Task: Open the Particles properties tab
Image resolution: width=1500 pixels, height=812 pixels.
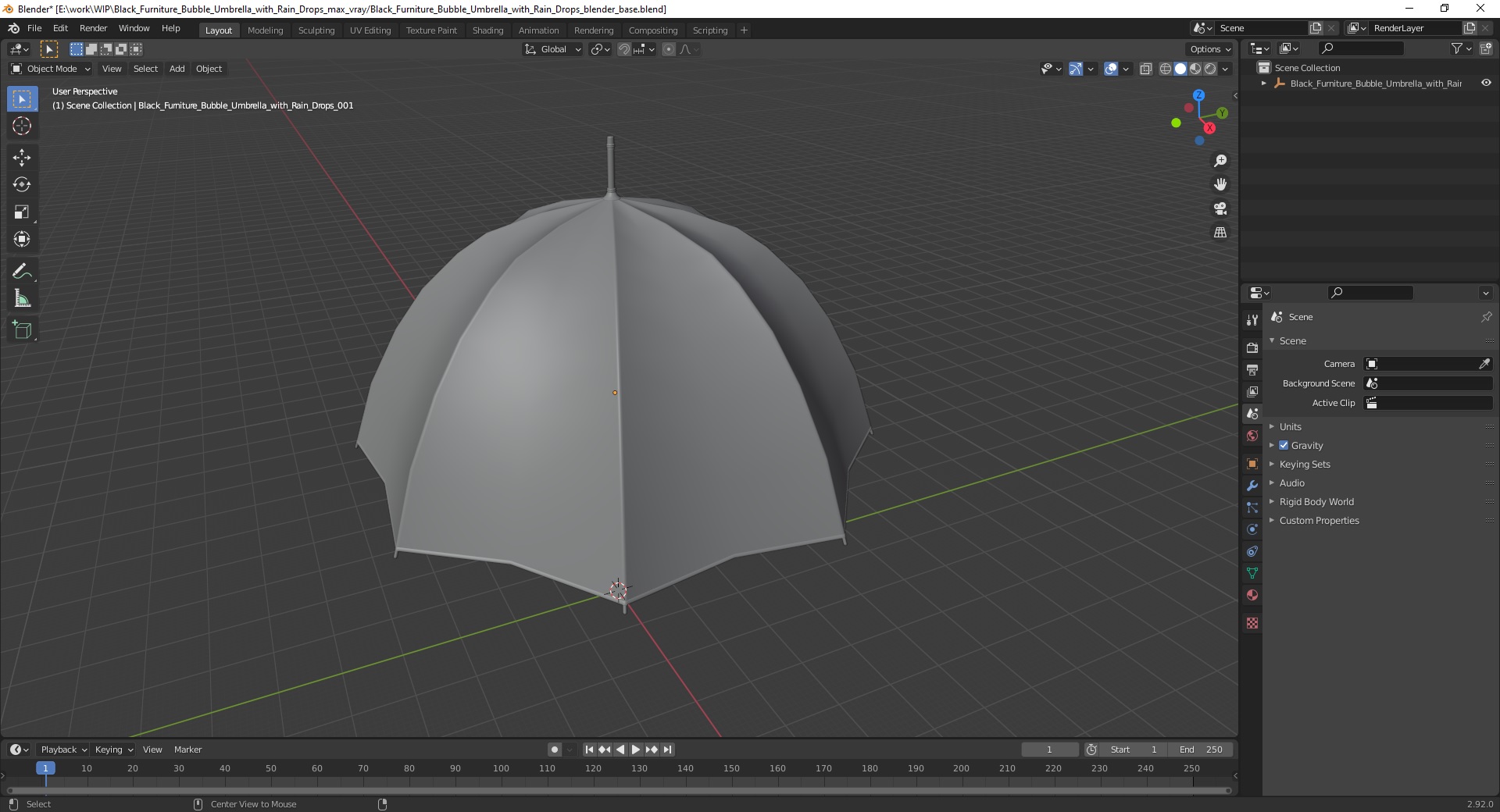Action: click(1252, 507)
